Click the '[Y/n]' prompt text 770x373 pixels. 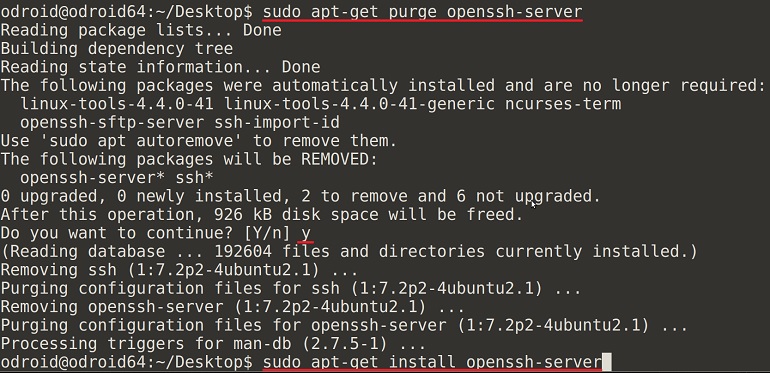(x=267, y=233)
